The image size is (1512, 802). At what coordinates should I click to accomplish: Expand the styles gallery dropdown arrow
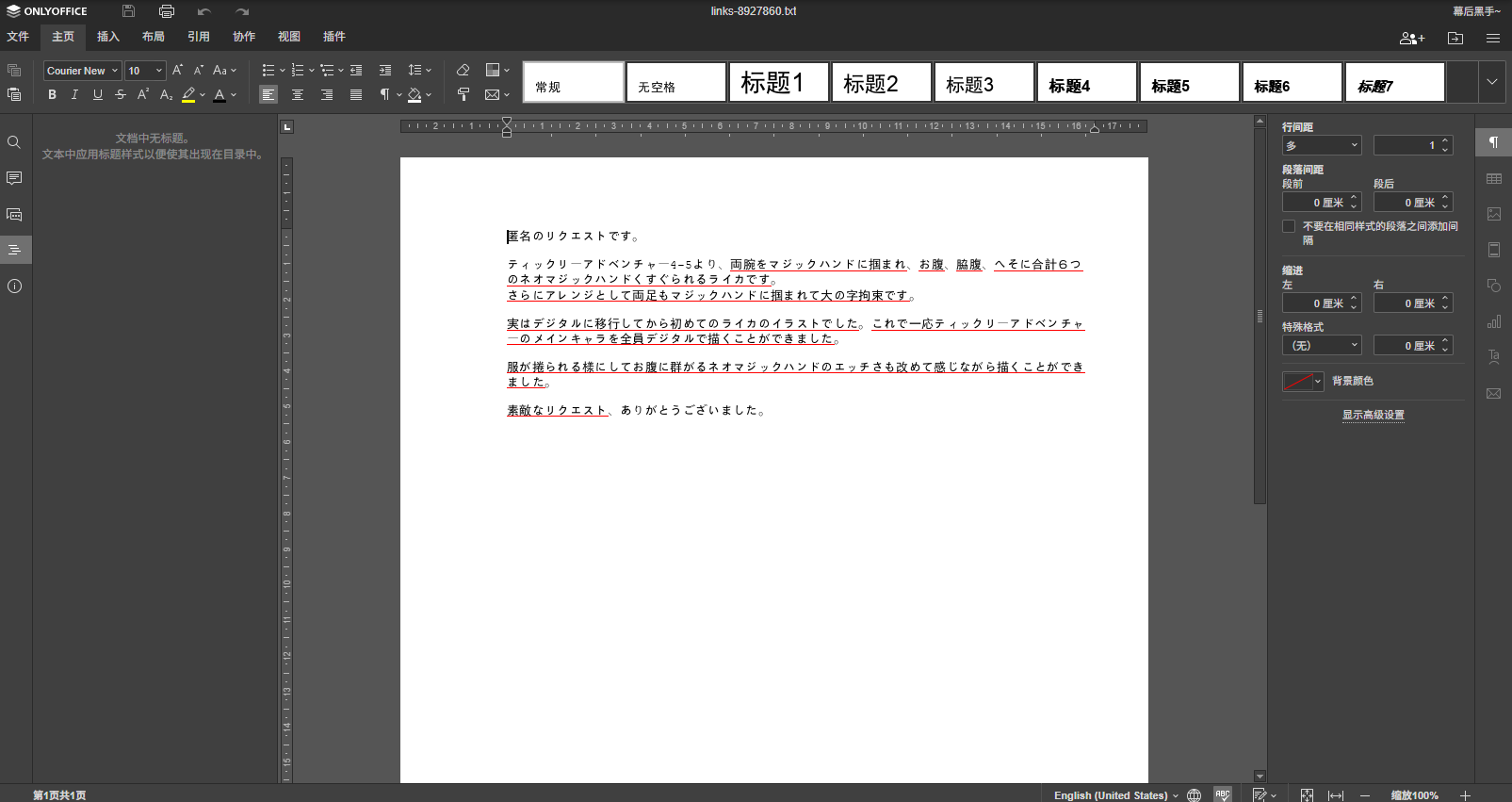[x=1492, y=82]
